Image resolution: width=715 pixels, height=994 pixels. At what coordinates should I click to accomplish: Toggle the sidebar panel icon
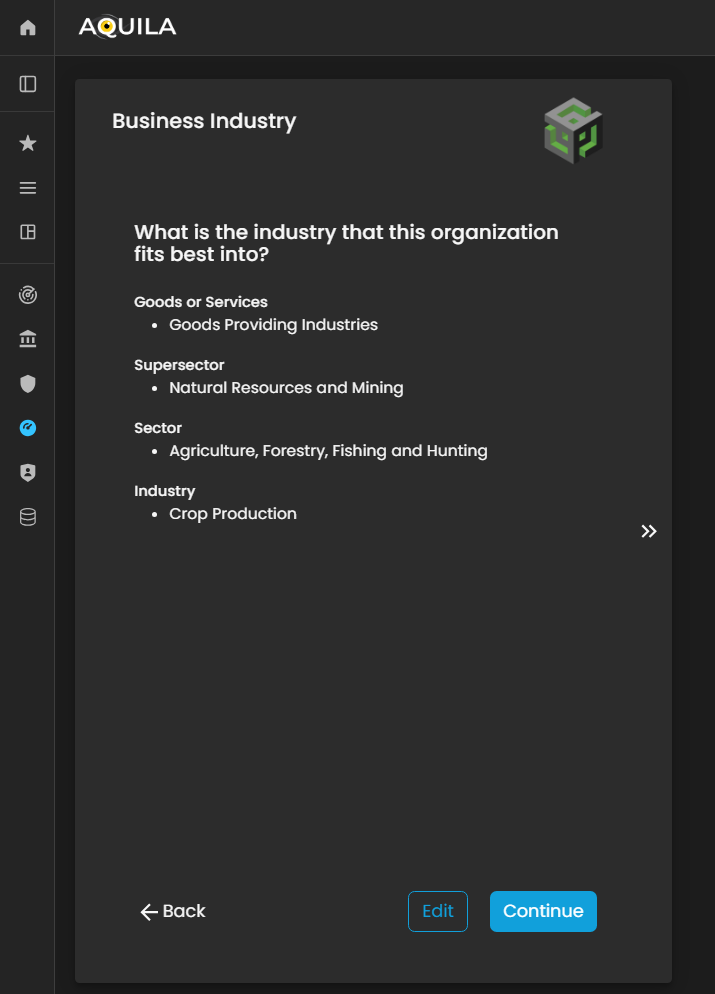(x=28, y=84)
